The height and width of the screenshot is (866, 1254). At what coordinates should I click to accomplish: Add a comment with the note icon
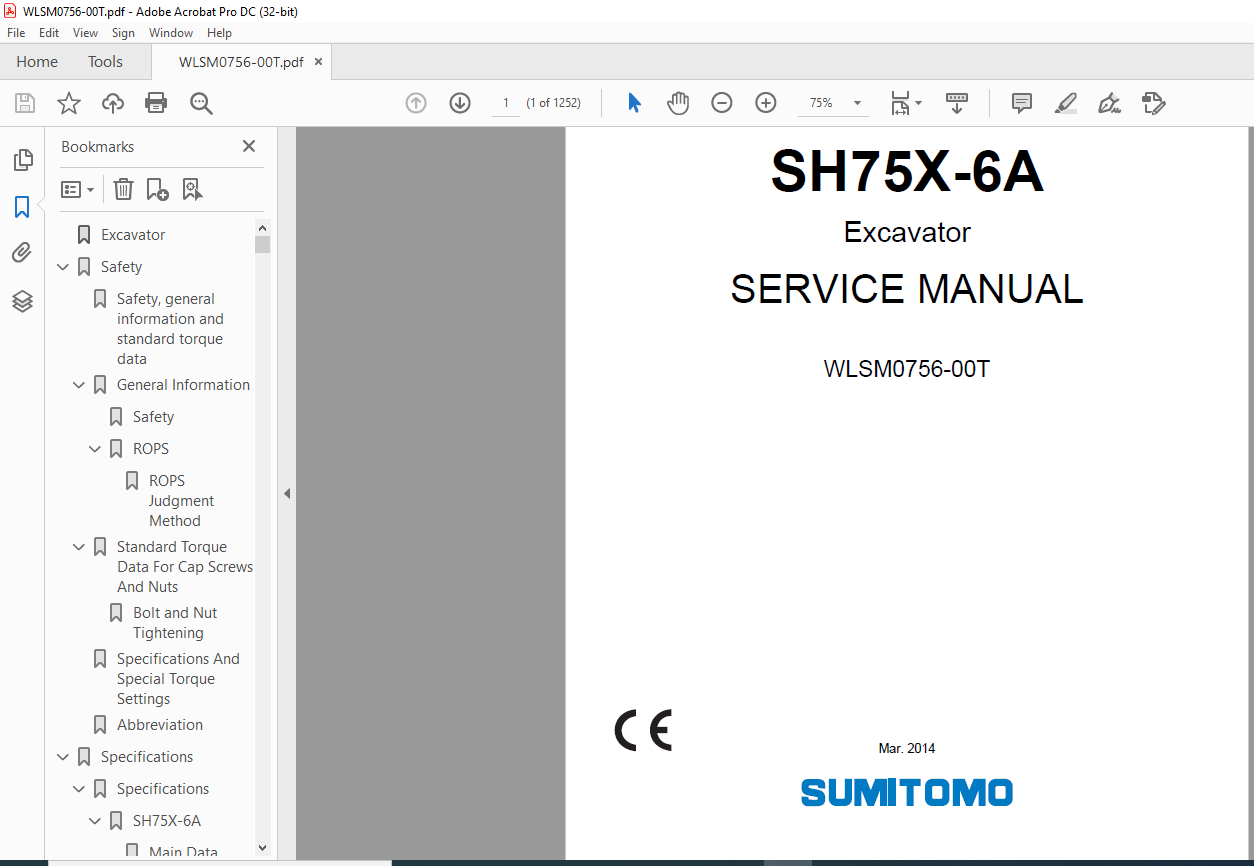click(1021, 103)
